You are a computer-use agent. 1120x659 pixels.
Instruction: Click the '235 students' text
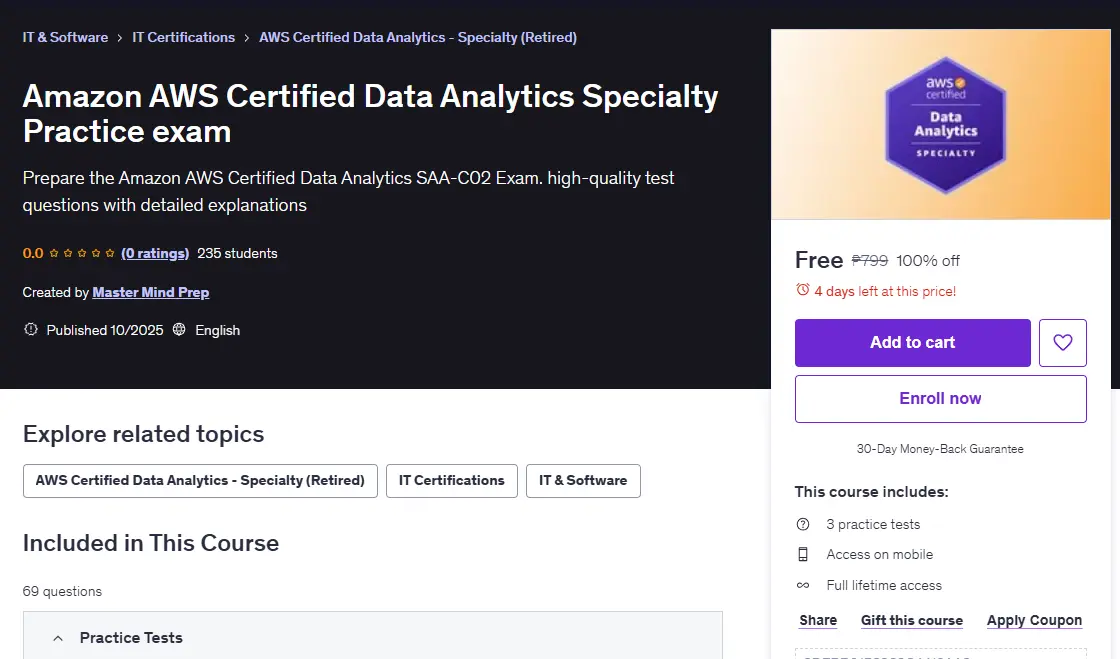coord(237,253)
